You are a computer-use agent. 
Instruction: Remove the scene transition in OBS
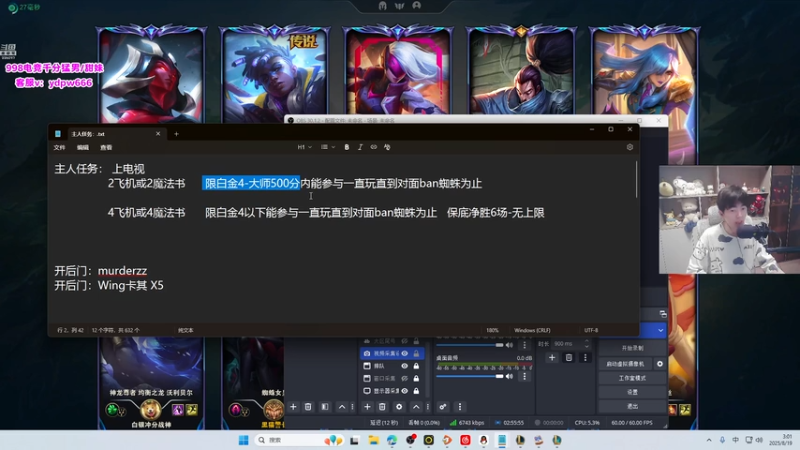(x=569, y=358)
